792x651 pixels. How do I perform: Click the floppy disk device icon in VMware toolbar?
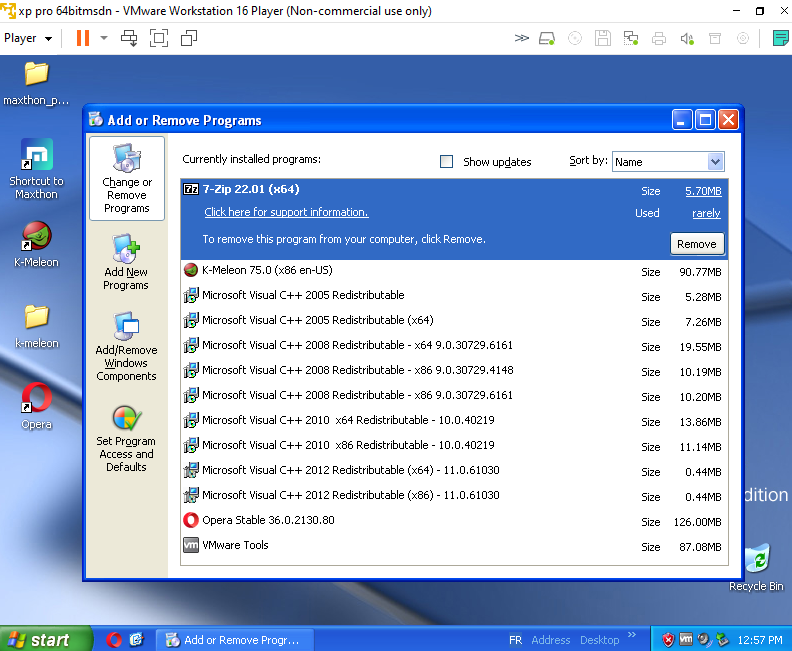(x=603, y=38)
